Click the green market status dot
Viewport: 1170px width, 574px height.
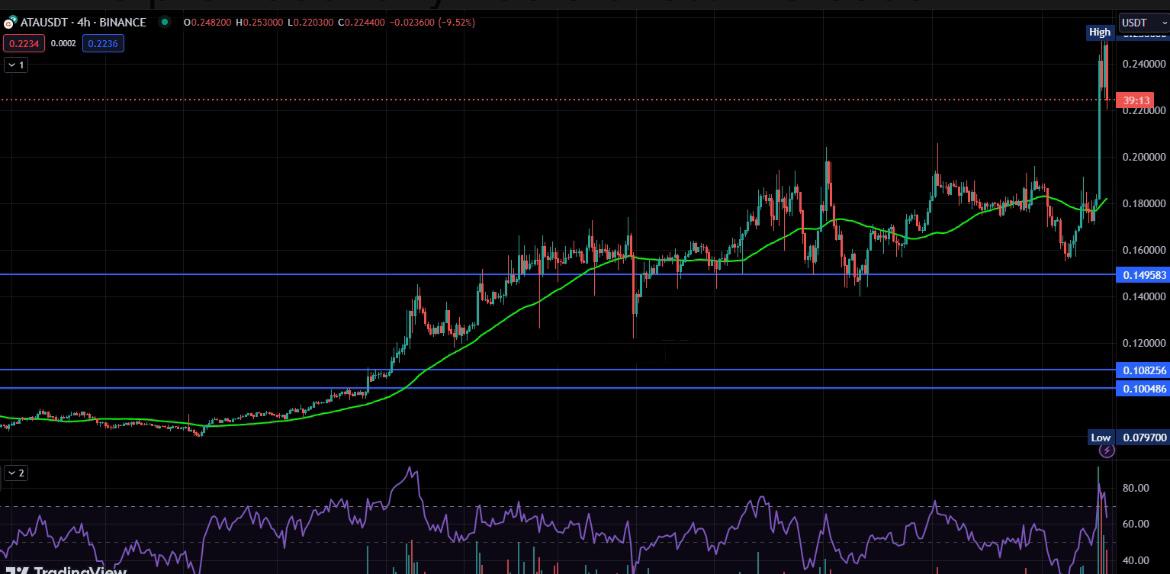pyautogui.click(x=164, y=22)
